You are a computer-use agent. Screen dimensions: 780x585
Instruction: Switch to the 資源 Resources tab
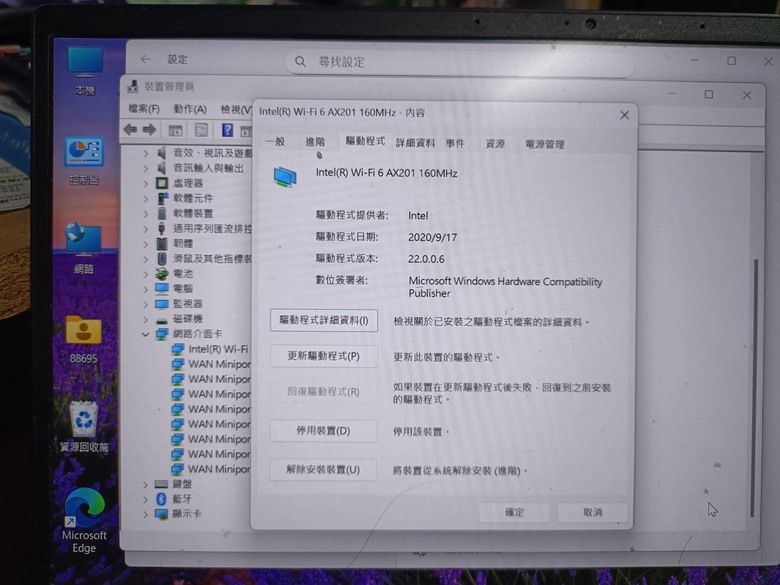pos(495,144)
